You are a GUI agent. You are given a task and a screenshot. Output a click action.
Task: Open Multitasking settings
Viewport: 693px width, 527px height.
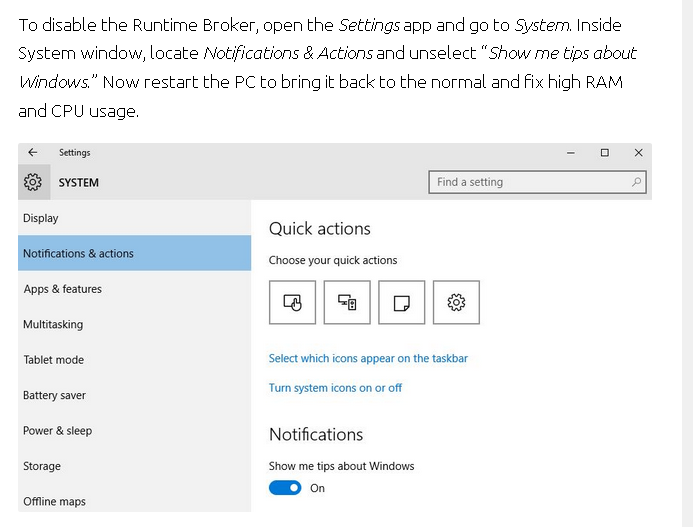[x=134, y=324]
